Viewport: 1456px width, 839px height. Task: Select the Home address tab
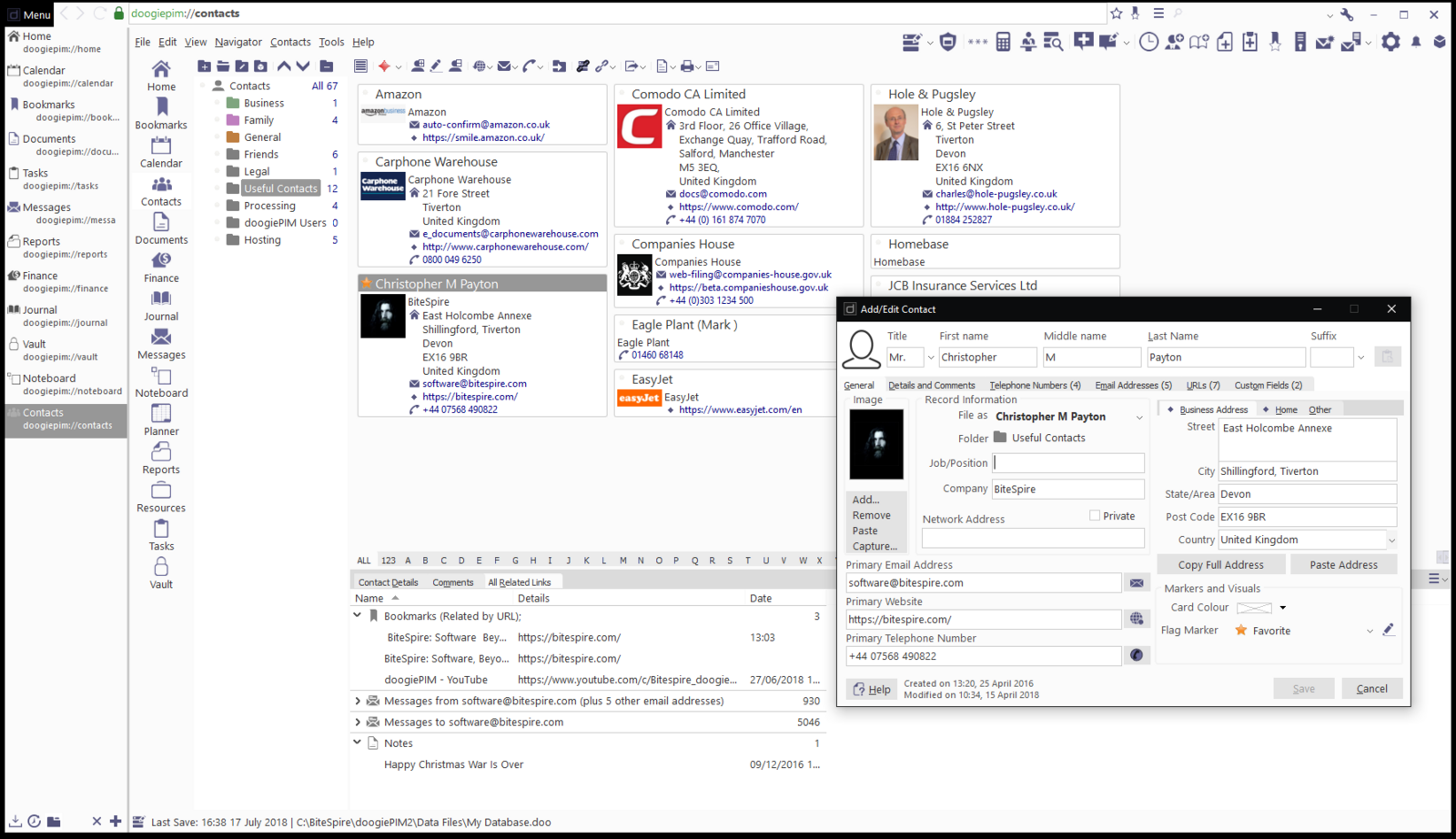pos(1286,409)
